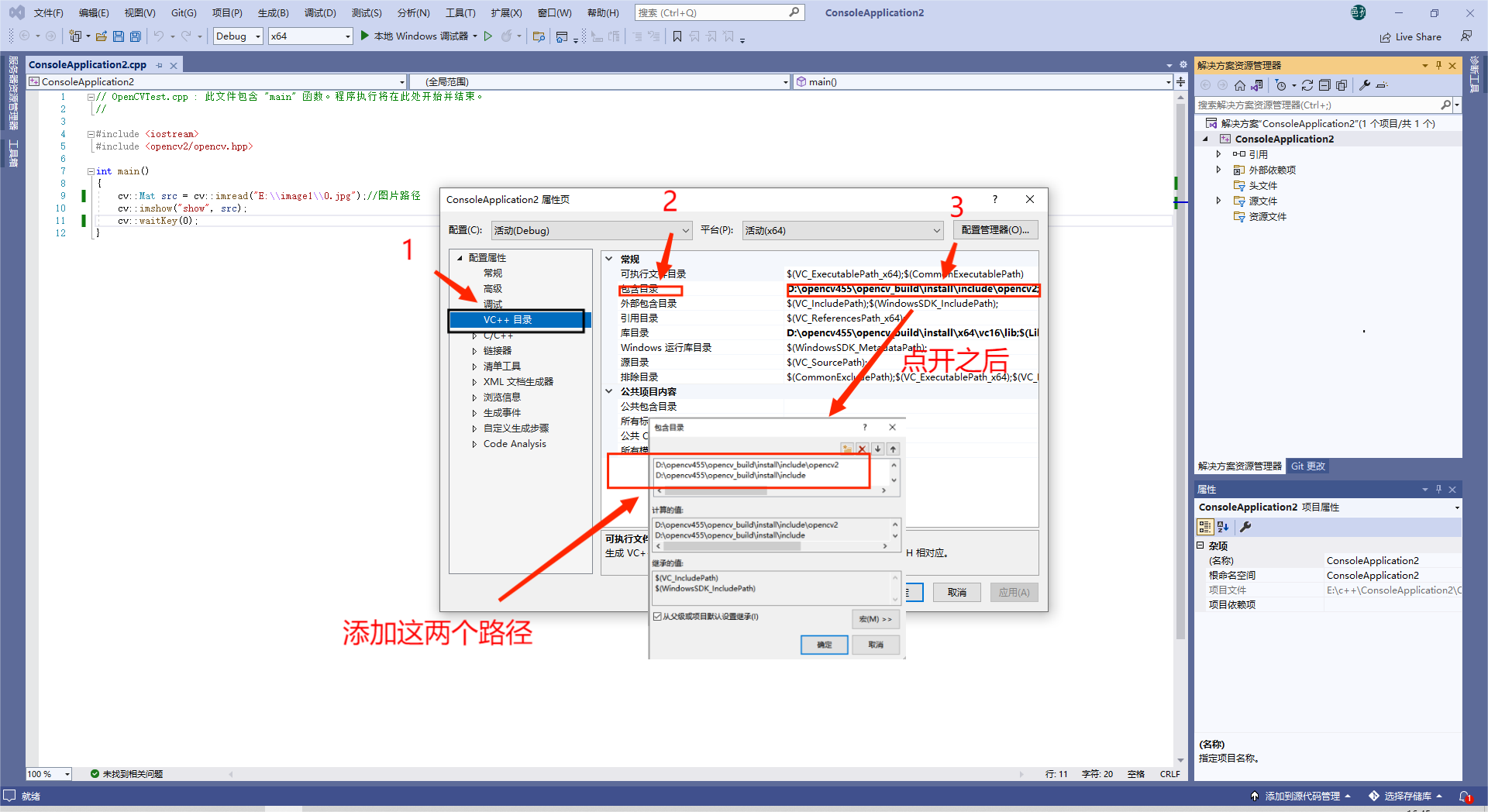The width and height of the screenshot is (1488, 812).
Task: Click preview selected items icon in Solution Explorer
Action: point(1382,85)
